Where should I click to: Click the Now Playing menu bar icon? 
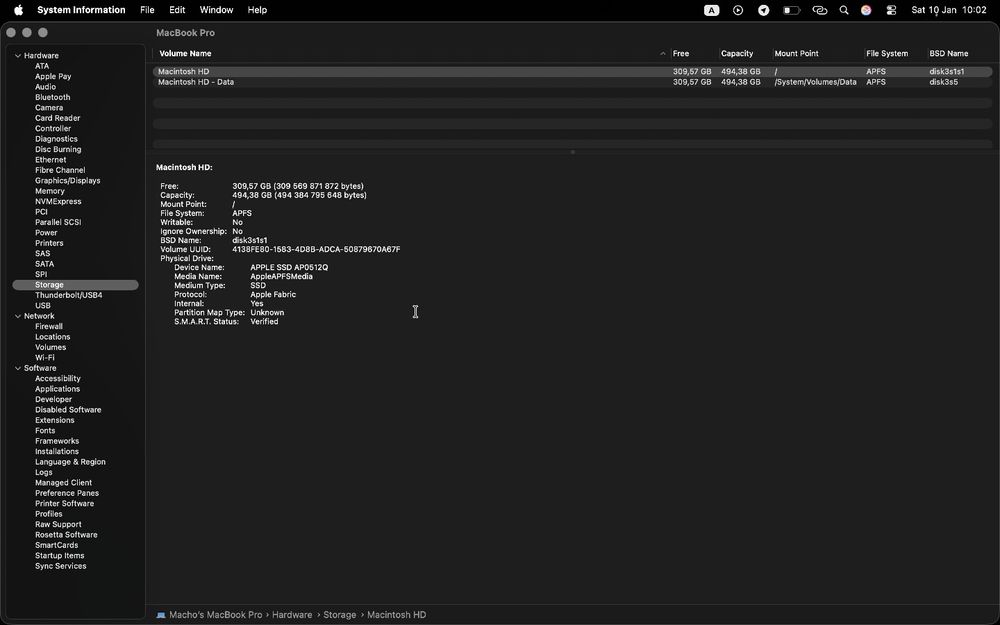pyautogui.click(x=738, y=10)
